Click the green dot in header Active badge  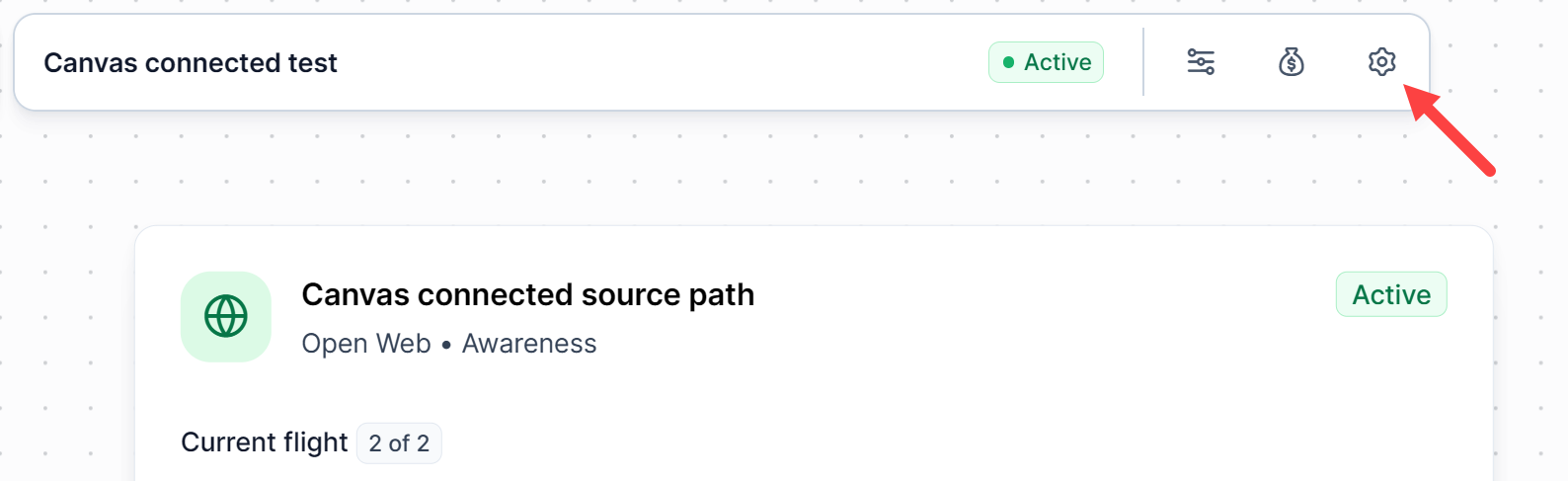1008,62
